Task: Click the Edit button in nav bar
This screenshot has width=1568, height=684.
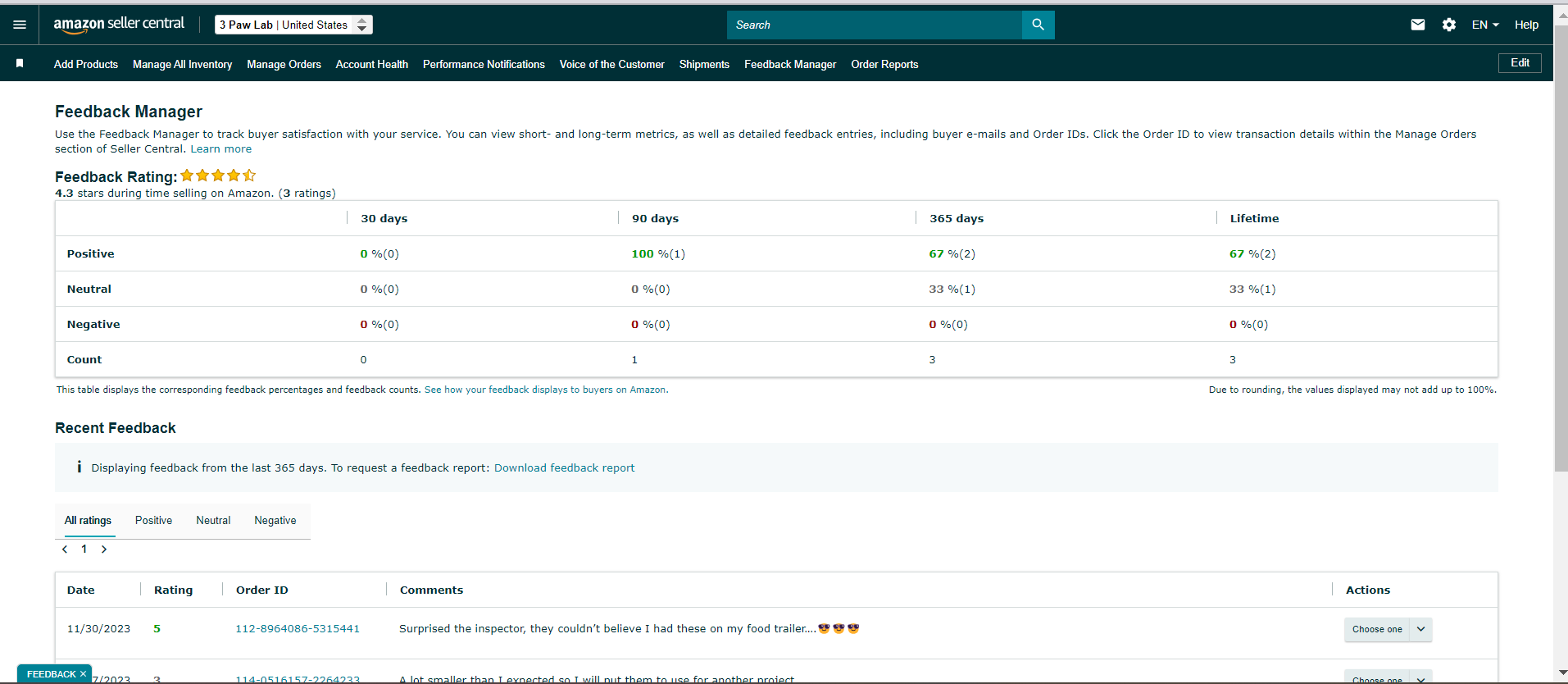Action: tap(1520, 63)
